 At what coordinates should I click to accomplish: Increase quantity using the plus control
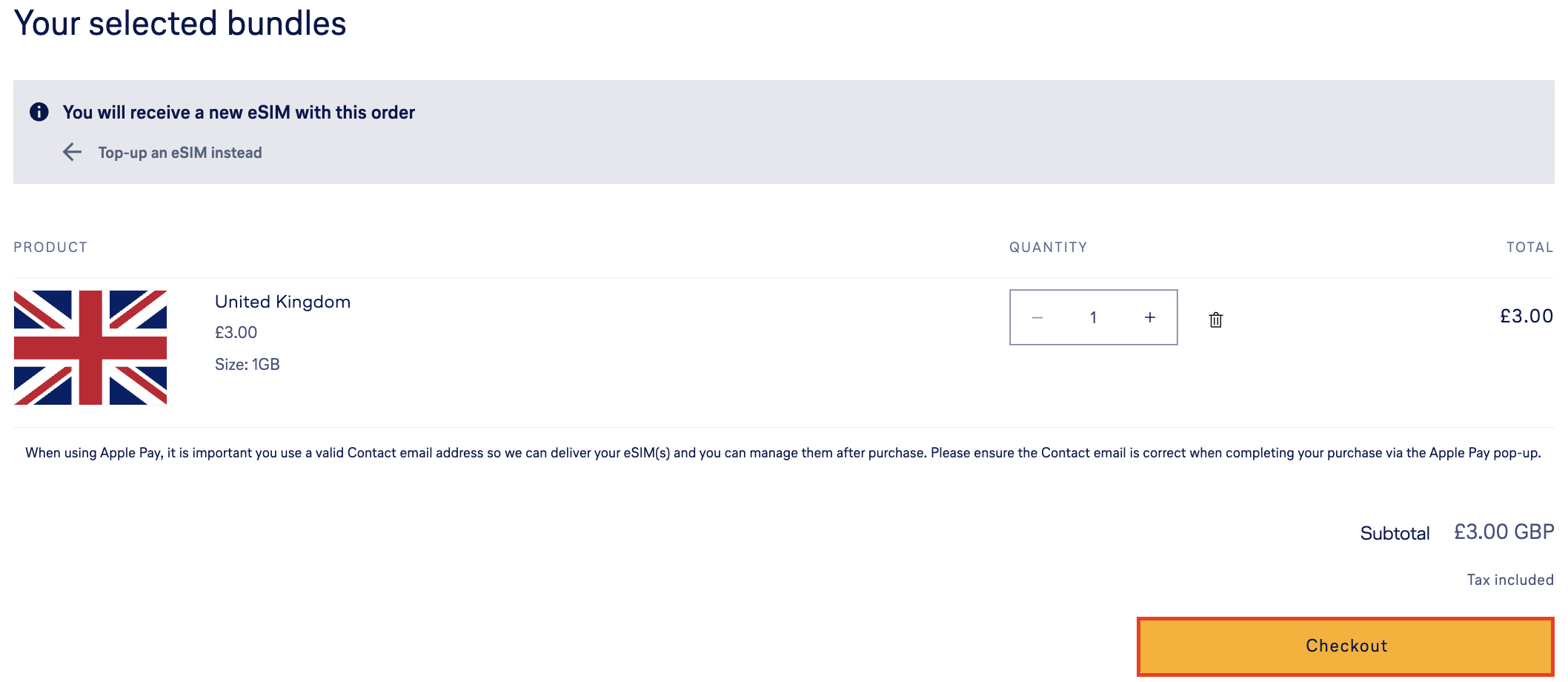1149,317
